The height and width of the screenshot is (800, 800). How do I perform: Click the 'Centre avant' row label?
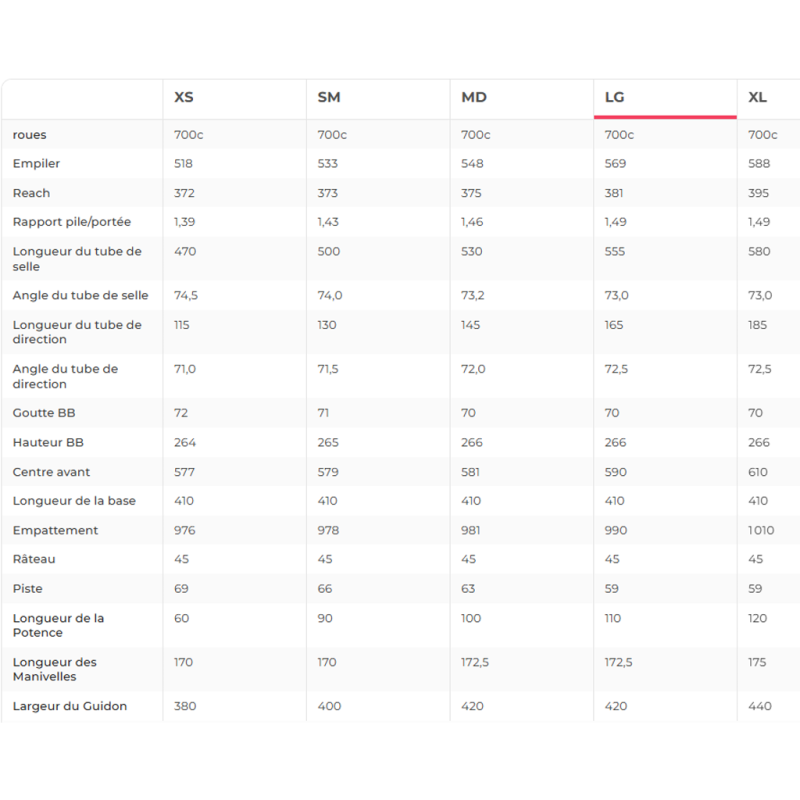(51, 472)
